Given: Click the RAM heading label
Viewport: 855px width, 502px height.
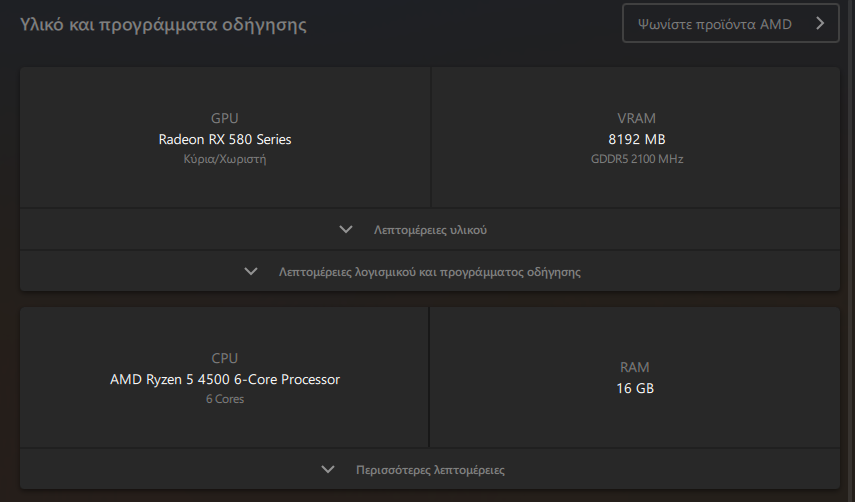Looking at the screenshot, I should [x=635, y=367].
